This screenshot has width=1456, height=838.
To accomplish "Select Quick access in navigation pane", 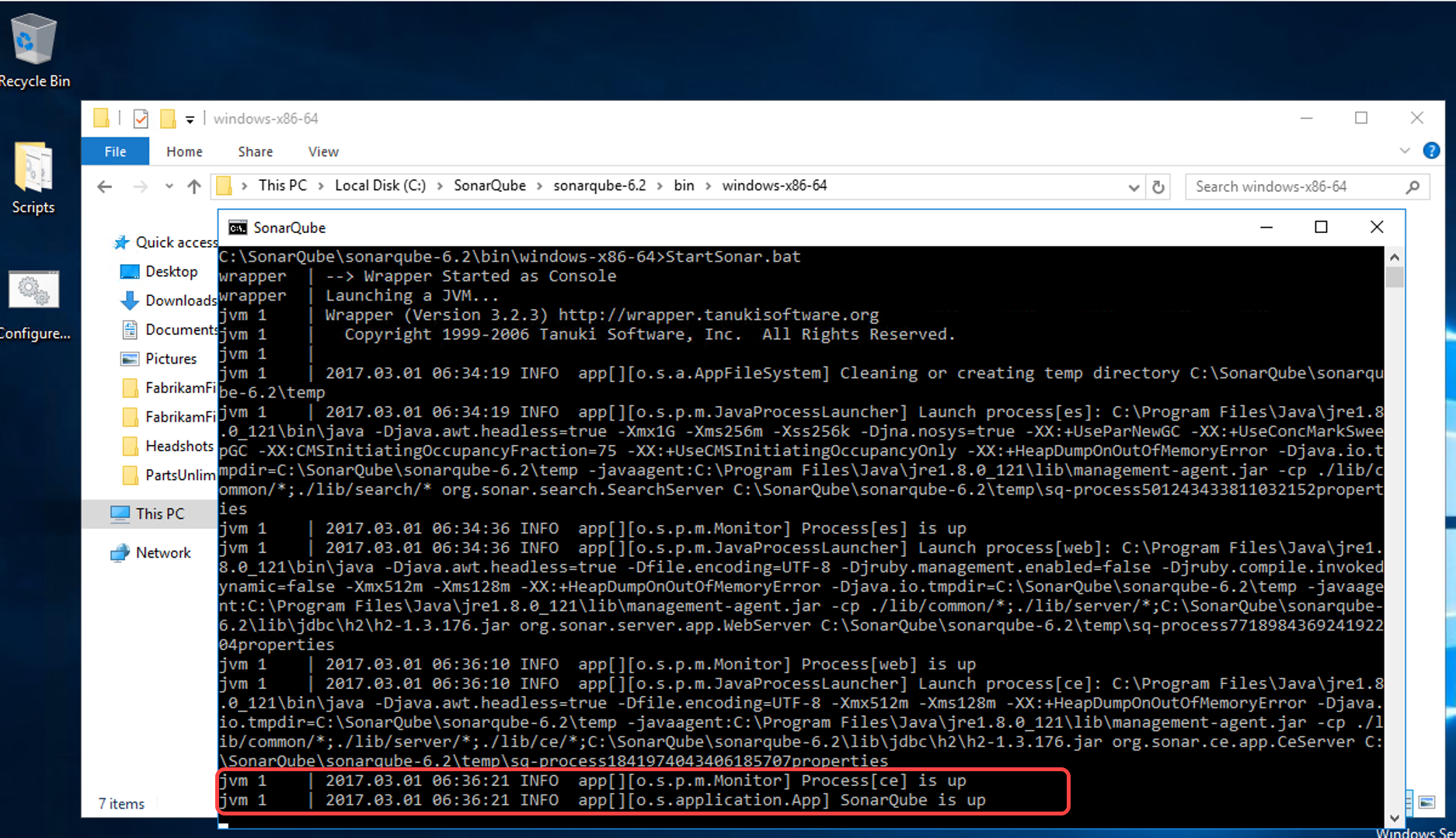I will pyautogui.click(x=166, y=242).
